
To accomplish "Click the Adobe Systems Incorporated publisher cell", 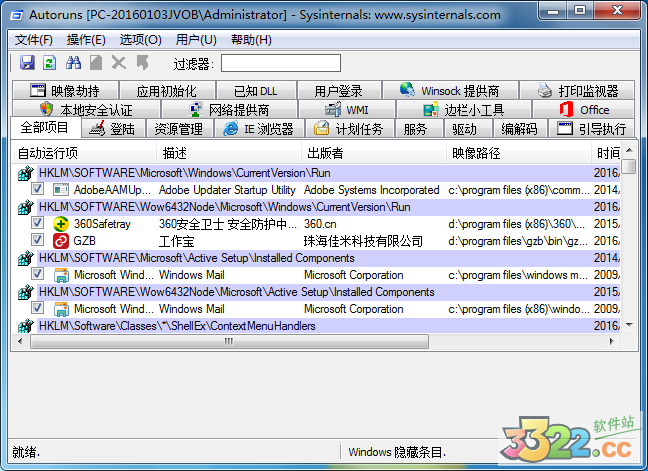I will point(372,190).
